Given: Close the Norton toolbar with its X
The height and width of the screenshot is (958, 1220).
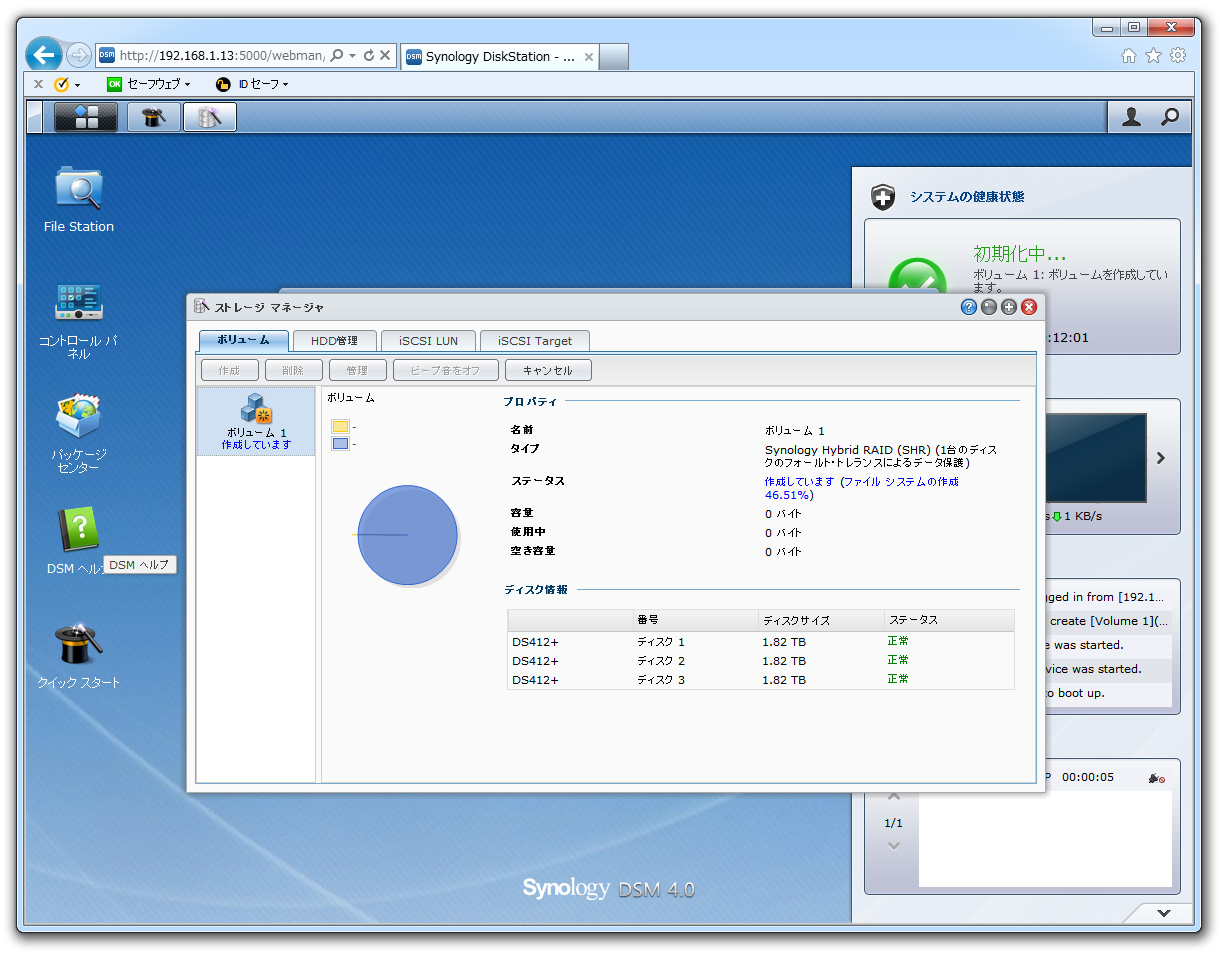Looking at the screenshot, I should tap(38, 85).
